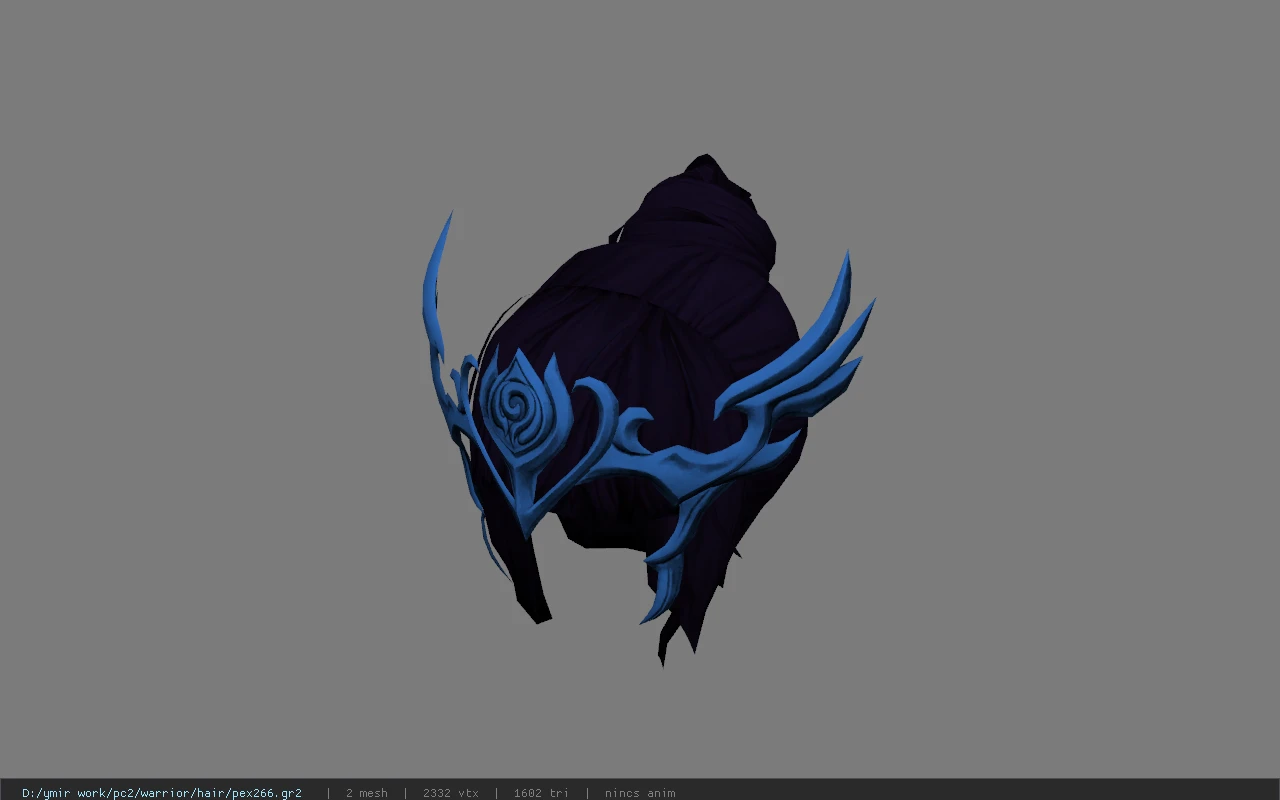Click the '2332 vtx' vertex count
Screen dimensions: 1280x800
click(450, 793)
